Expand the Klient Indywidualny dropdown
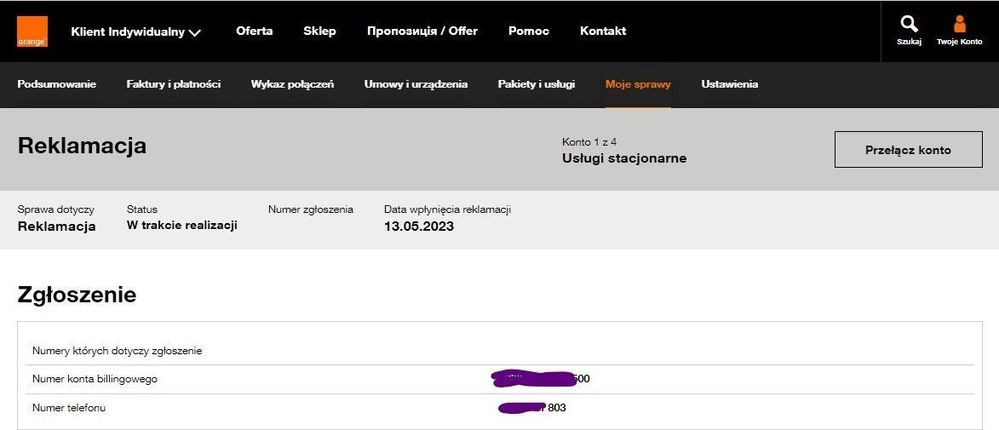This screenshot has height=430, width=999. click(136, 32)
